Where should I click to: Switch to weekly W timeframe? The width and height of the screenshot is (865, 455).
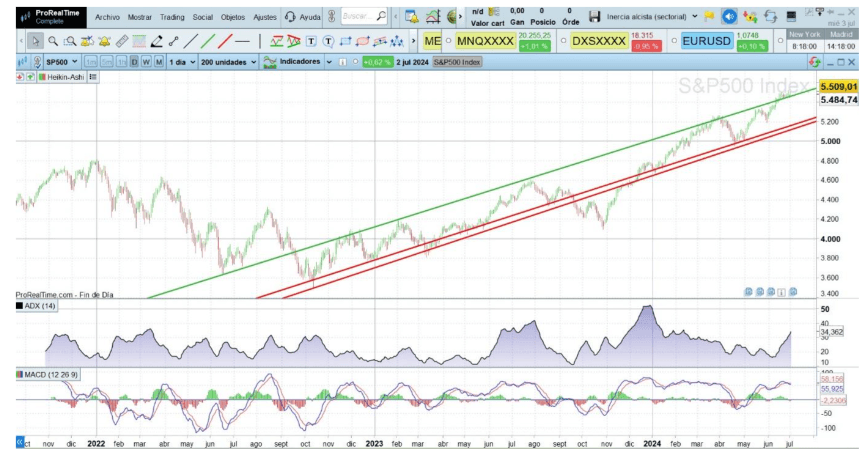coord(146,62)
